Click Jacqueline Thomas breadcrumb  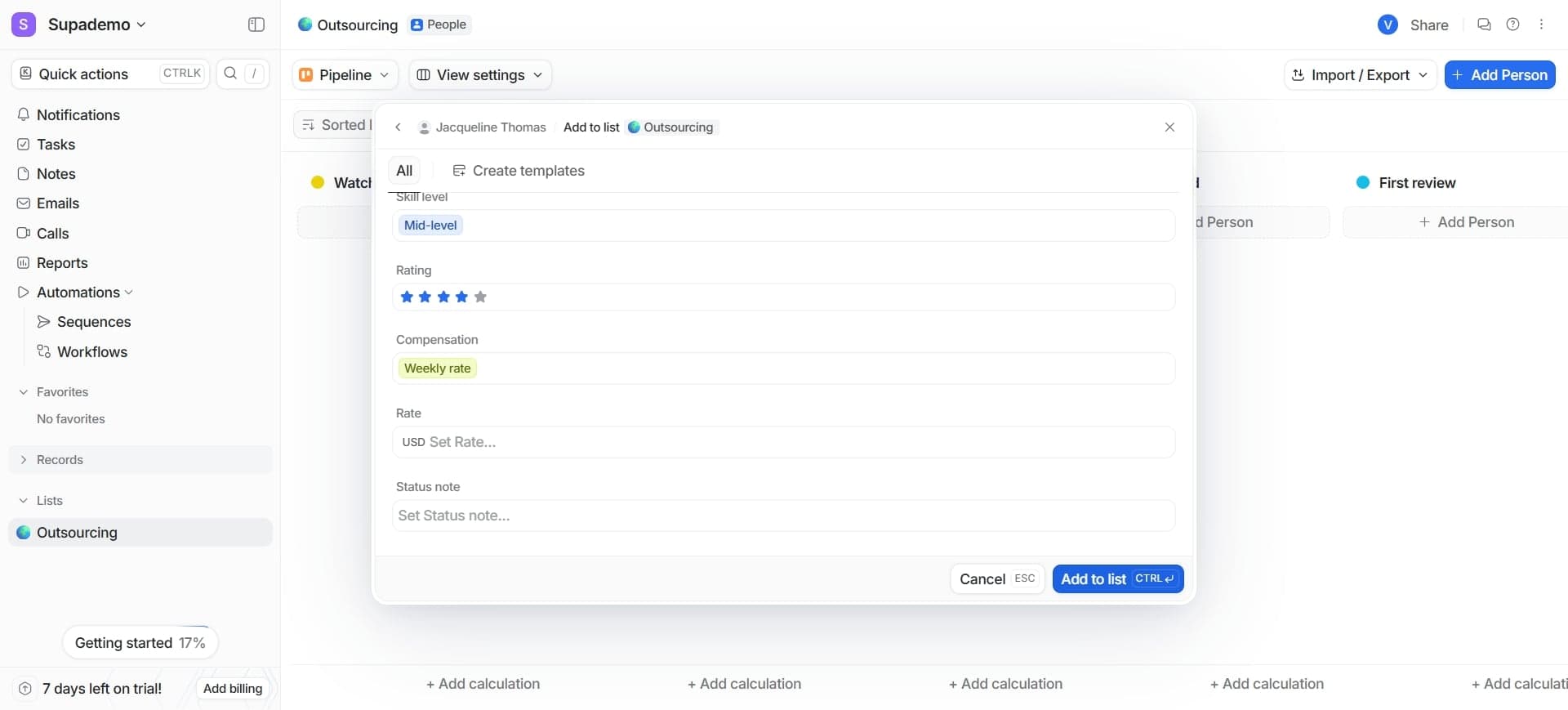[x=482, y=127]
